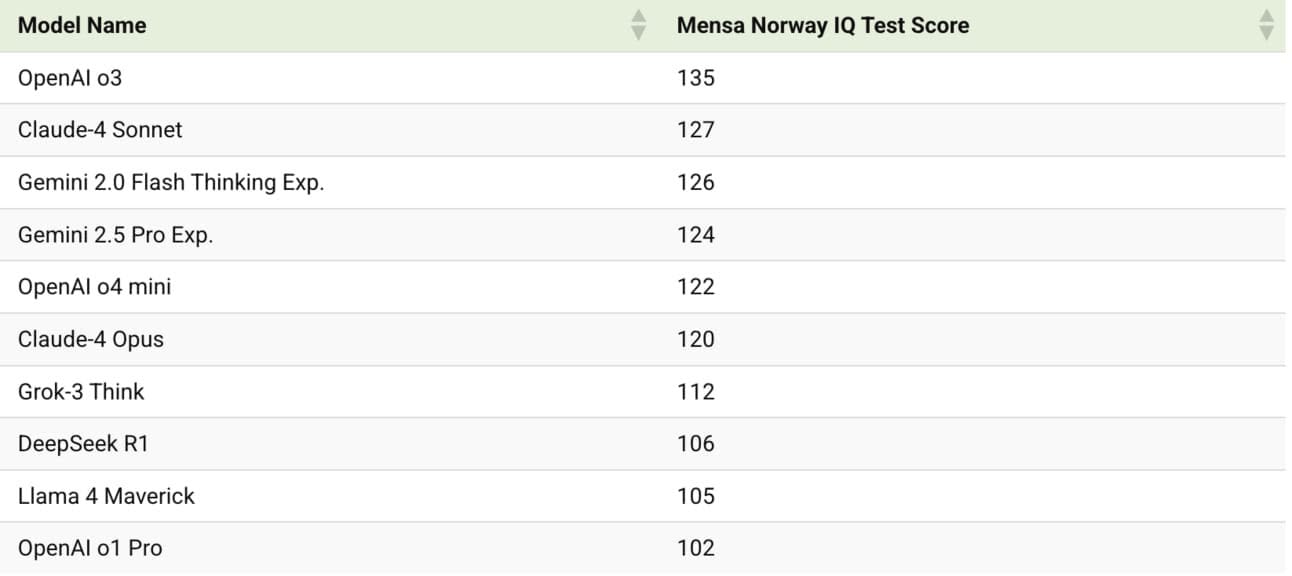Click the Mensa Norway IQ Test Score header text

click(x=822, y=25)
